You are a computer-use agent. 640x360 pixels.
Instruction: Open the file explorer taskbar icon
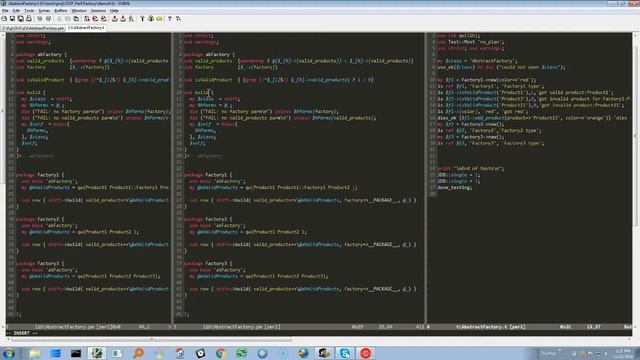pyautogui.click(x=35, y=353)
